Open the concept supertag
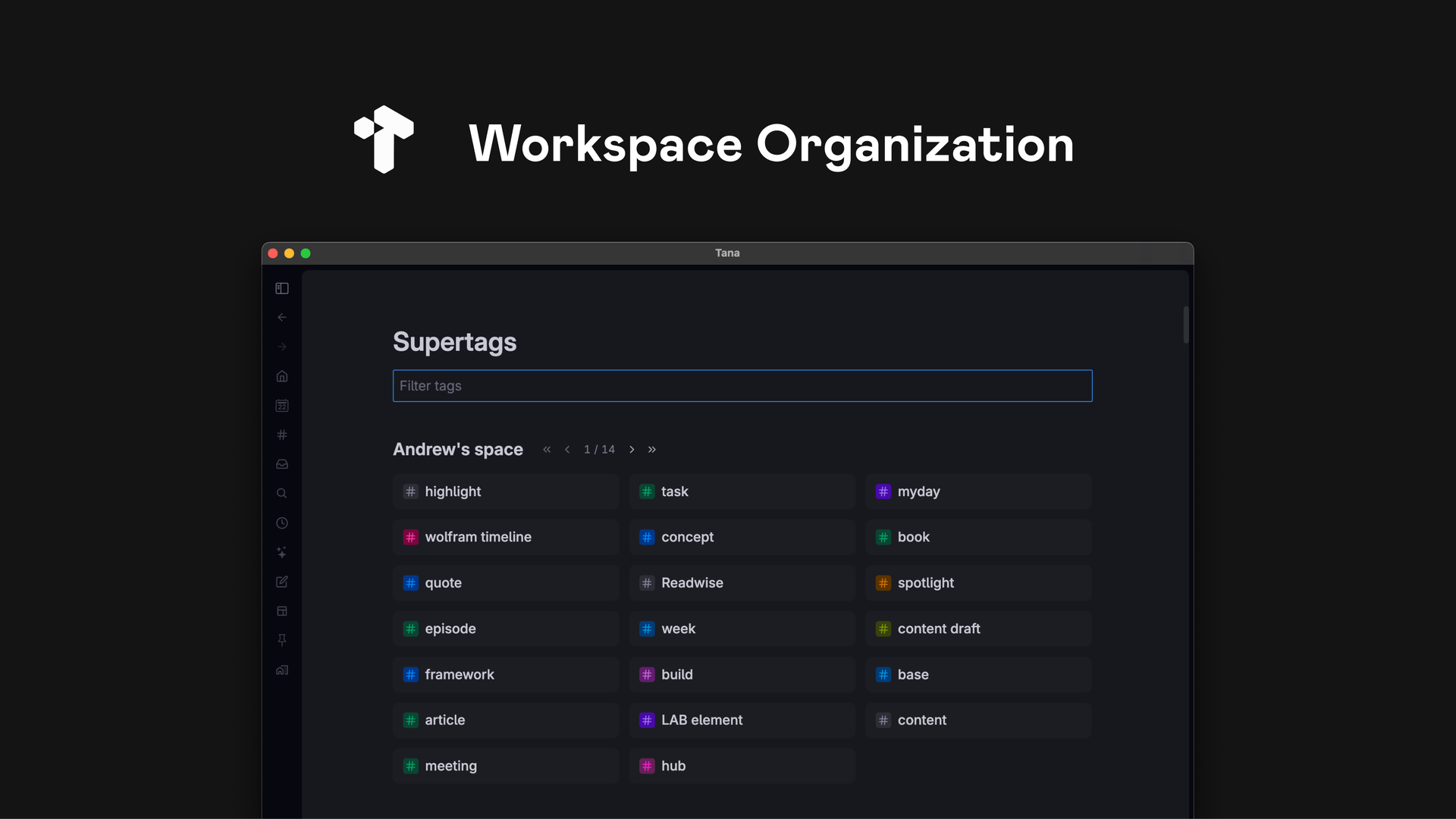Viewport: 1456px width, 819px height. pos(742,537)
